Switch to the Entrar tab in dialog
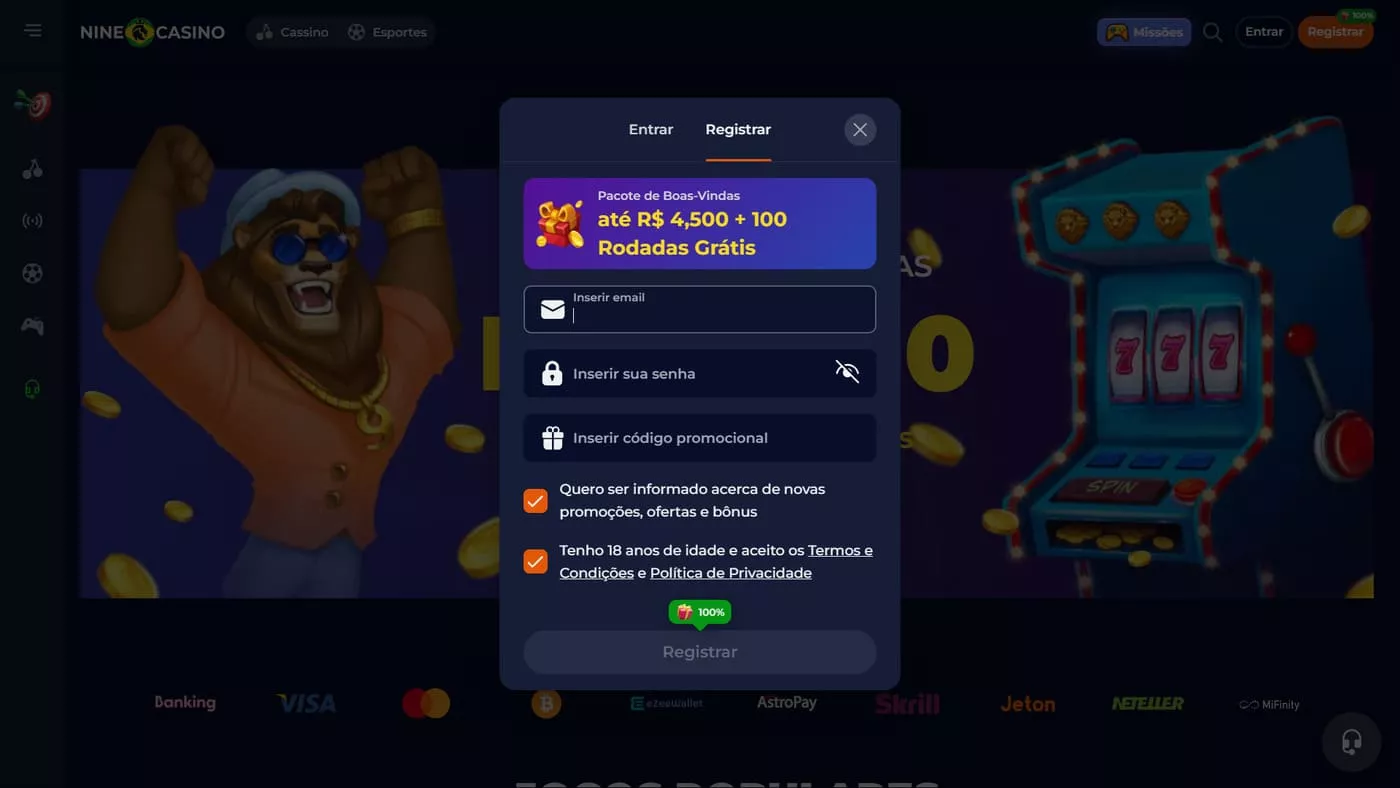1400x788 pixels. tap(651, 130)
